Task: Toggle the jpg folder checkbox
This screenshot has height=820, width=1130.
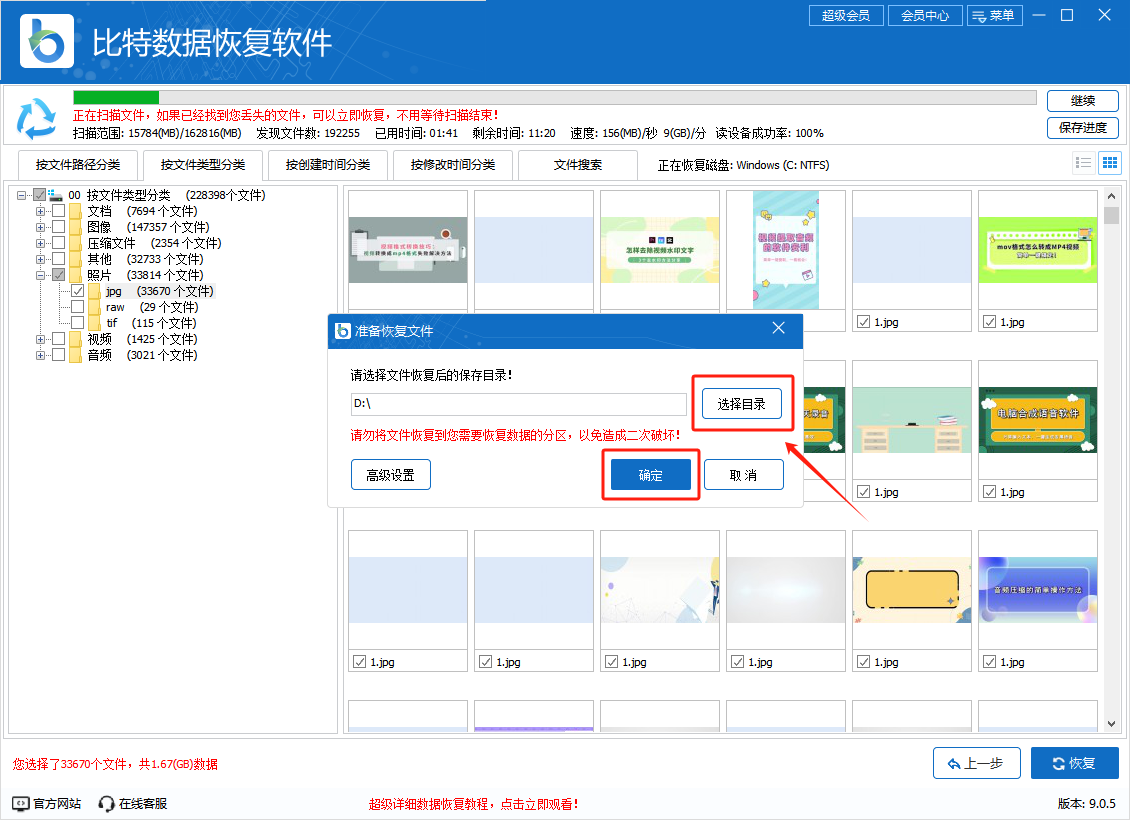Action: (x=77, y=291)
